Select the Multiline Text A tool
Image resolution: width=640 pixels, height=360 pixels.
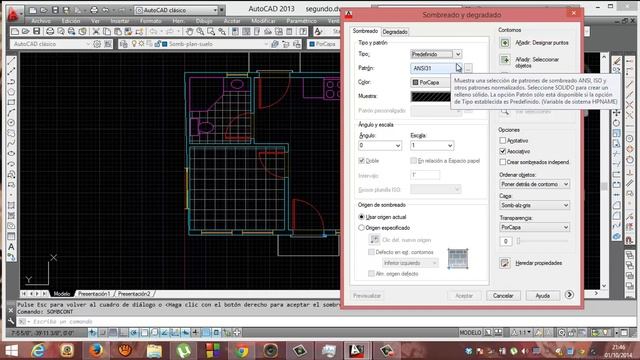click(11, 247)
